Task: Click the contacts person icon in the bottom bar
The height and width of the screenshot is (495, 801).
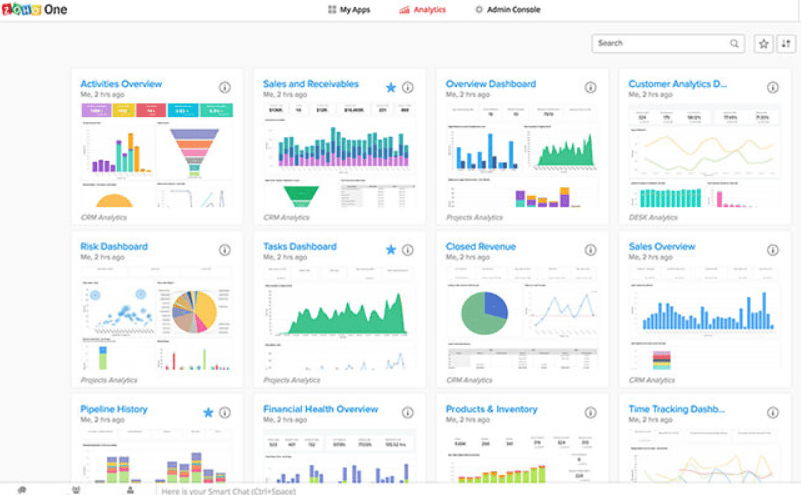Action: [130, 490]
